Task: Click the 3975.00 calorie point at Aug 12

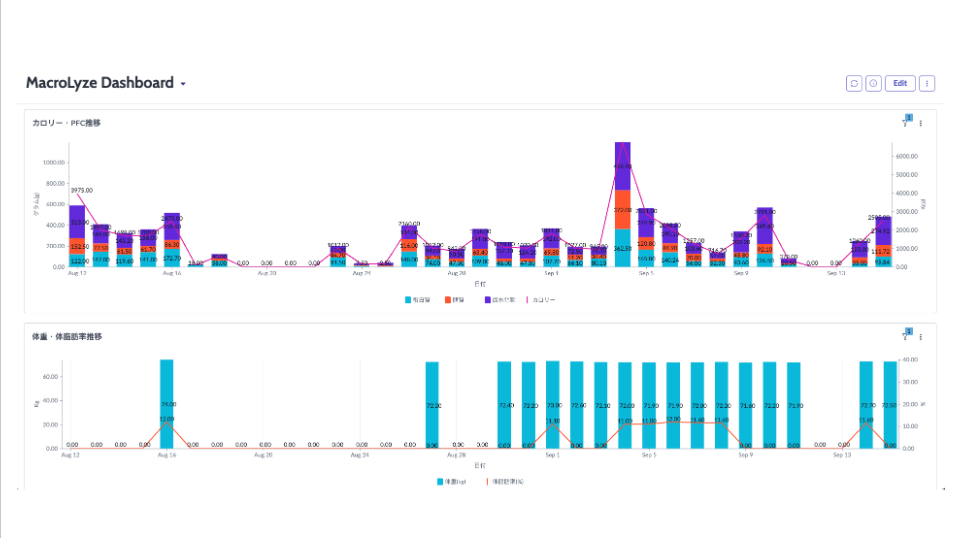Action: [77, 197]
